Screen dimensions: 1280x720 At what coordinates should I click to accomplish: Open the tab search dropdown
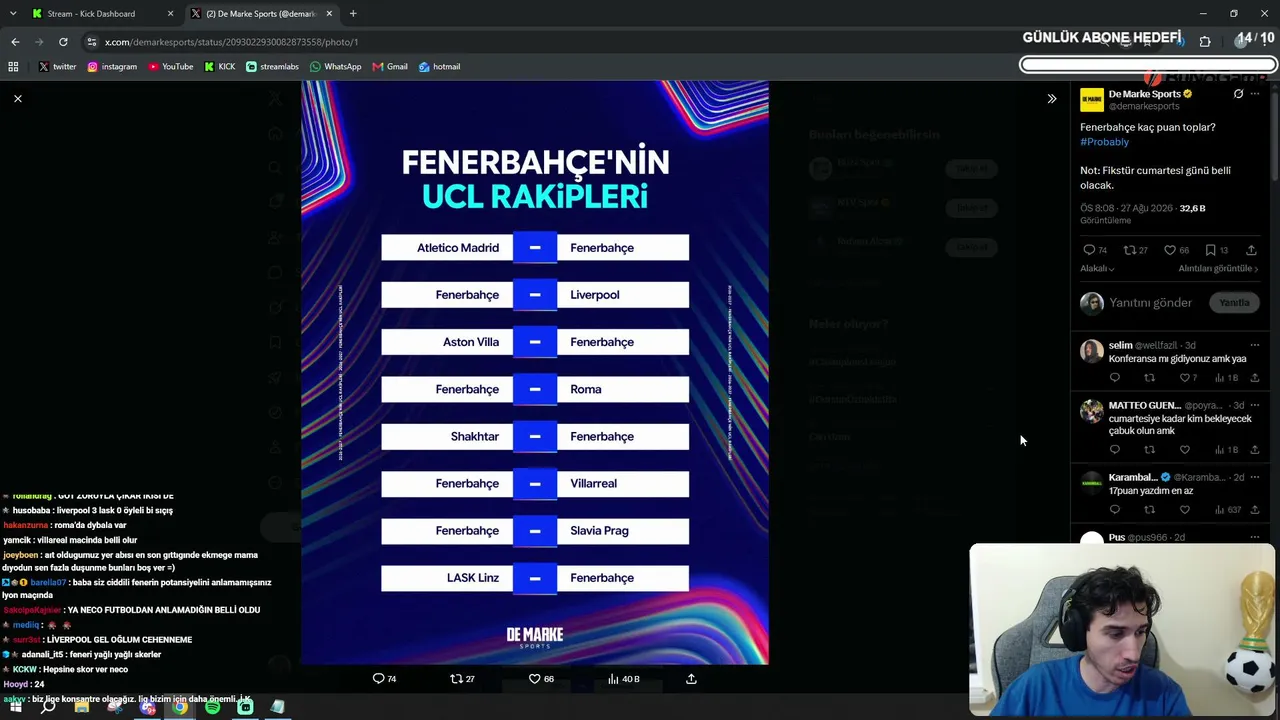tap(12, 14)
